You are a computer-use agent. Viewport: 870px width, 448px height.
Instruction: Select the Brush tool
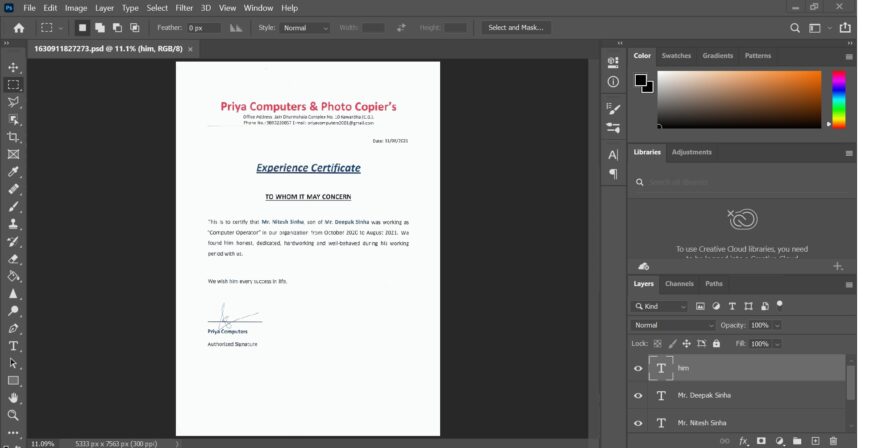point(13,207)
